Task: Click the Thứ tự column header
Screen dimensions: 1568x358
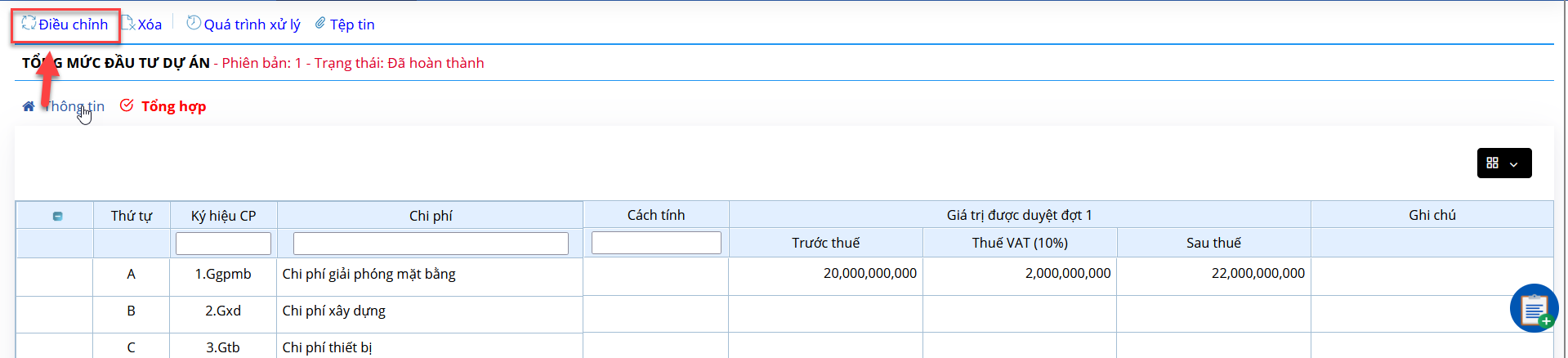Action: (x=132, y=216)
